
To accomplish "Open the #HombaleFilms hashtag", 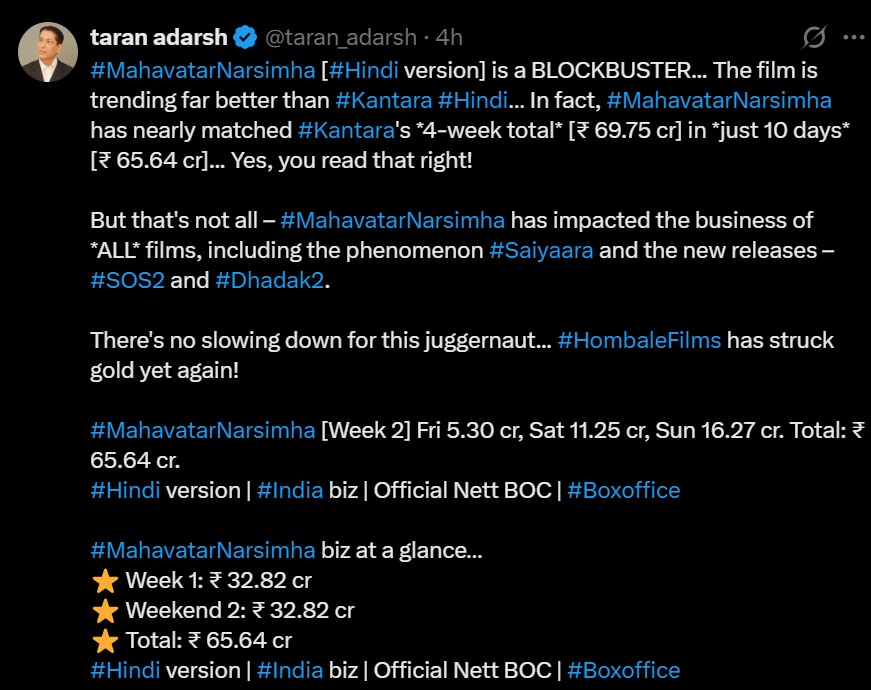I will (x=639, y=340).
